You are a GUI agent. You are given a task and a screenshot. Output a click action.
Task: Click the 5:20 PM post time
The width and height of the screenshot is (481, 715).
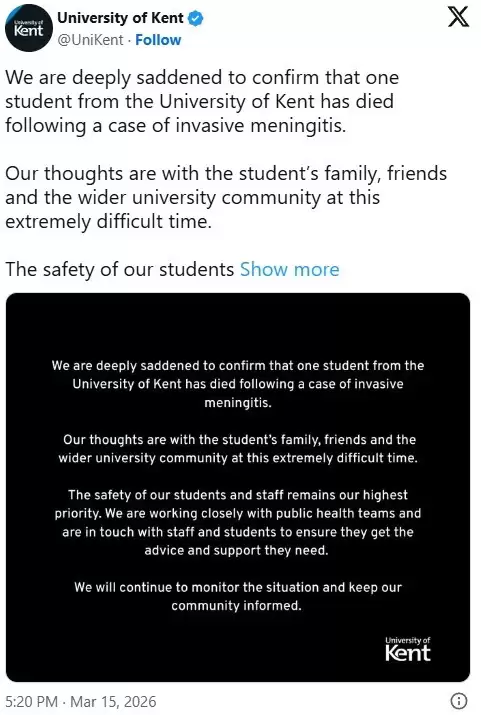[31, 701]
